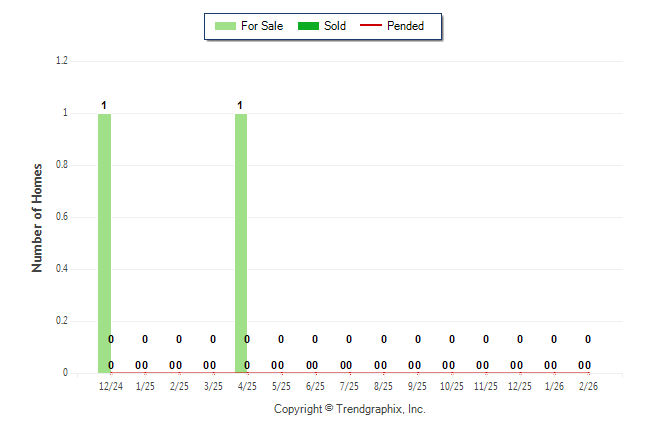Click the light green For Sale legend swatch
The width and height of the screenshot is (646, 434).
pos(224,26)
